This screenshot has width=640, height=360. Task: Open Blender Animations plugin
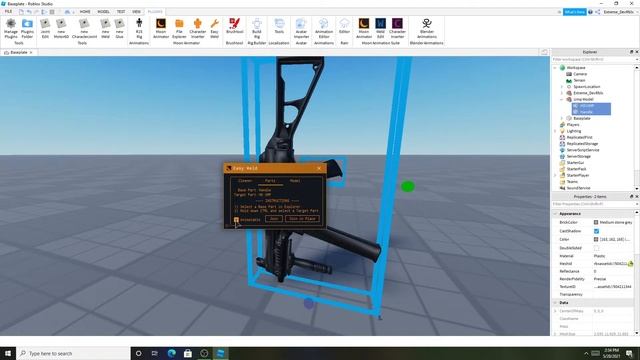click(x=427, y=28)
